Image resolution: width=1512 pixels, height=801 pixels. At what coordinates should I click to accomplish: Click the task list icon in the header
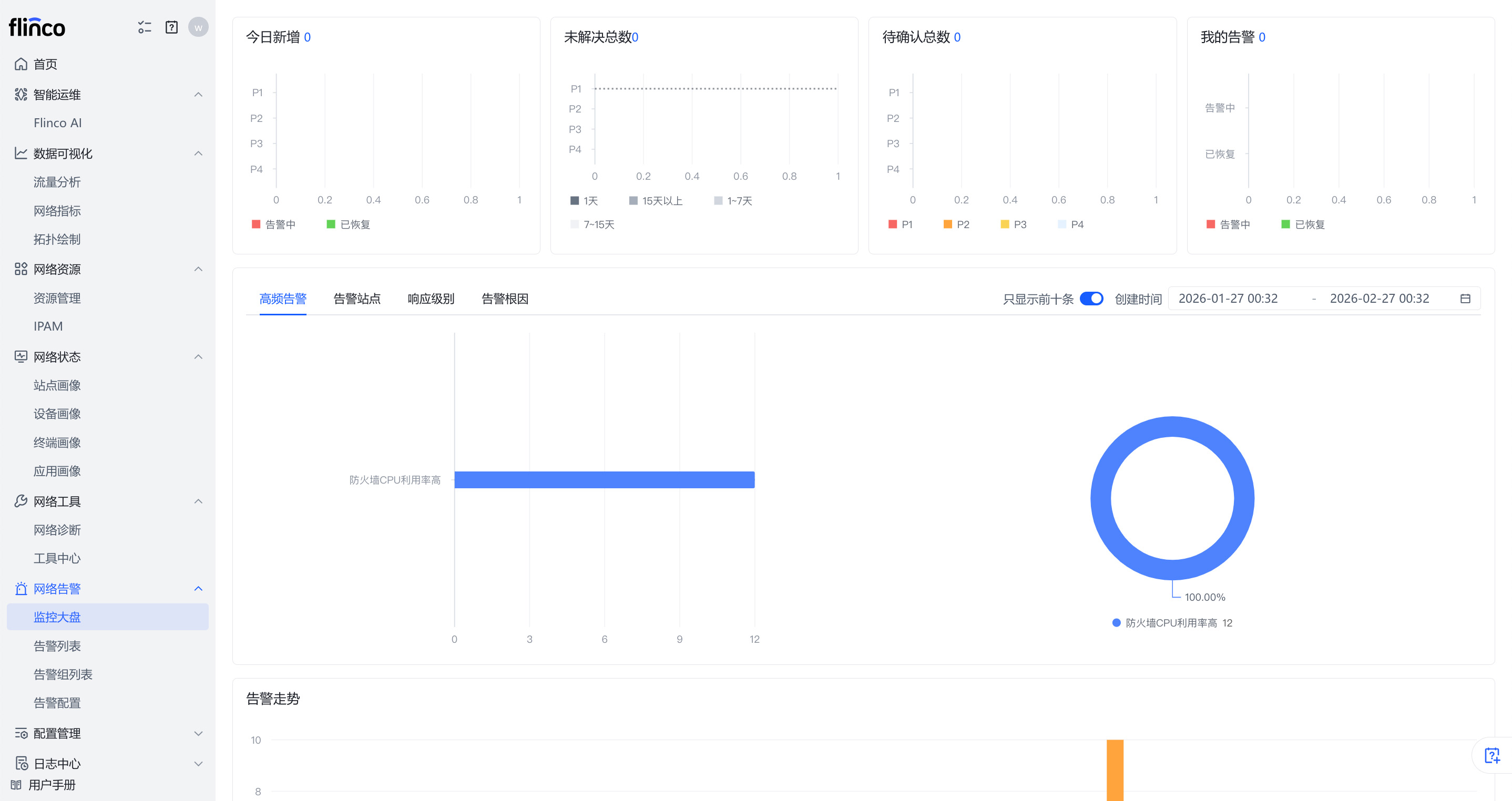pos(145,27)
